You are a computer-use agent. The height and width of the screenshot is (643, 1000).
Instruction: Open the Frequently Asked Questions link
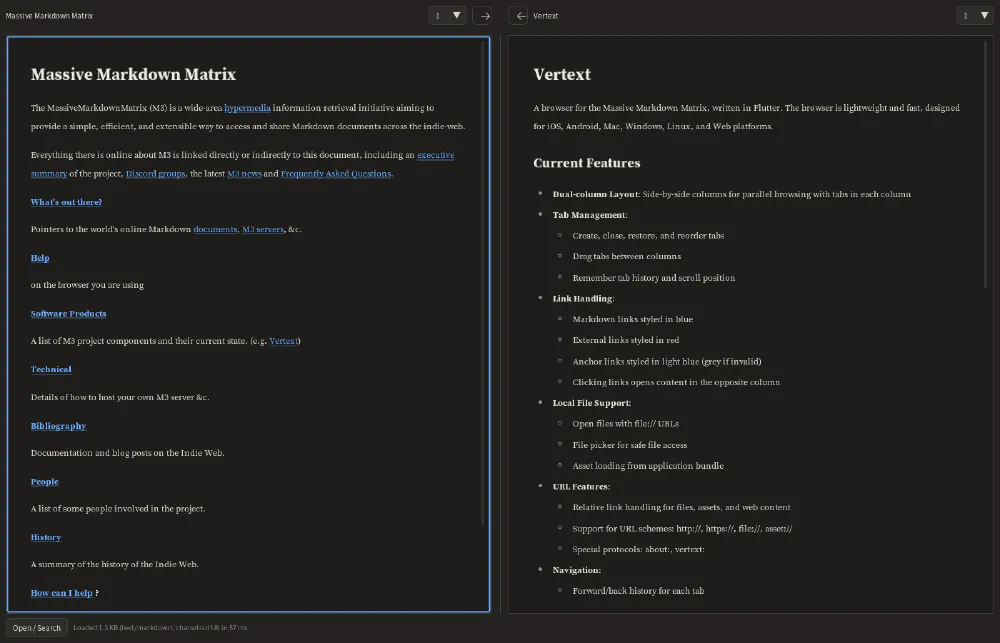(x=336, y=174)
